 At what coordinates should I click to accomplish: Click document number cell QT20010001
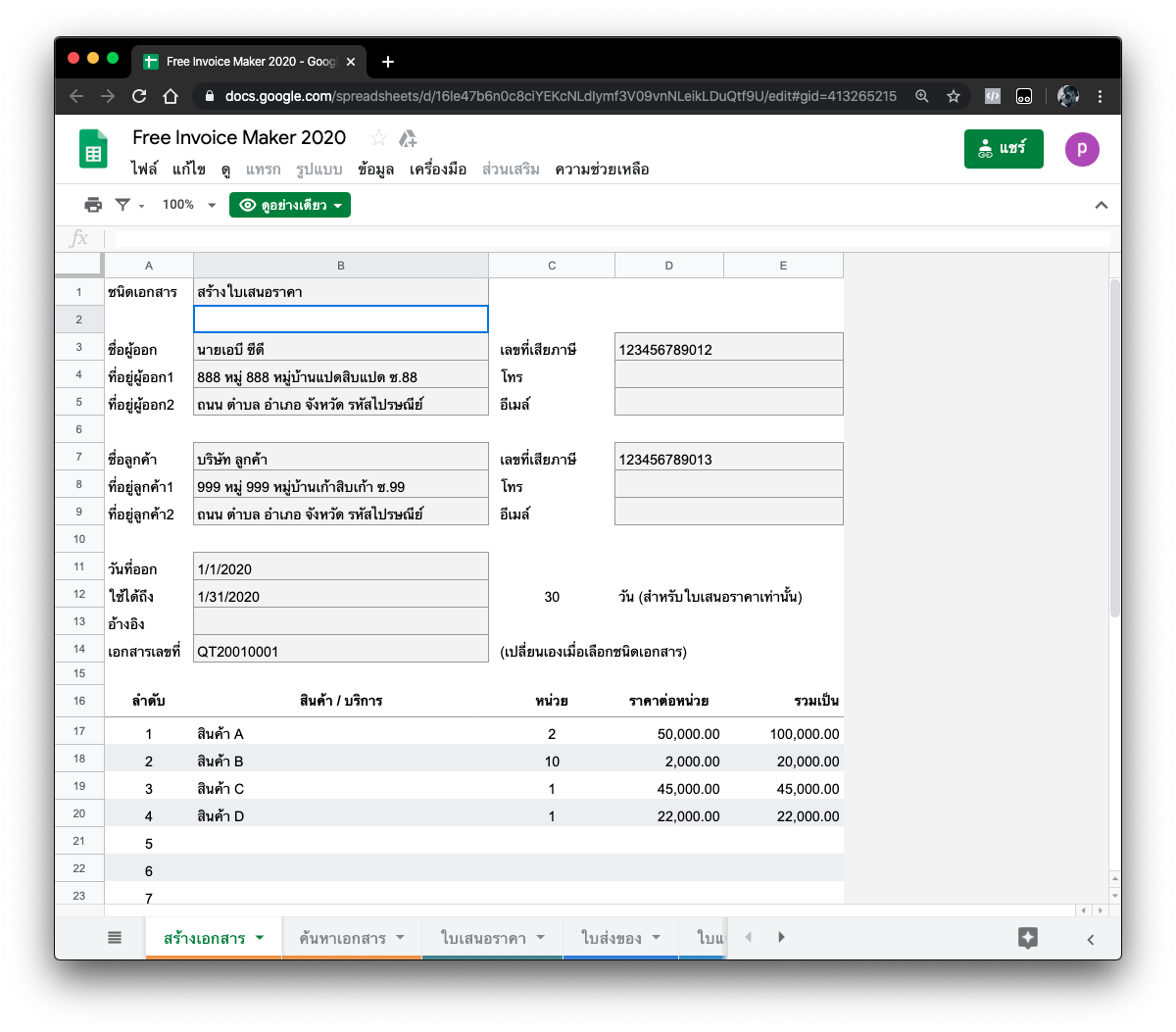click(341, 651)
